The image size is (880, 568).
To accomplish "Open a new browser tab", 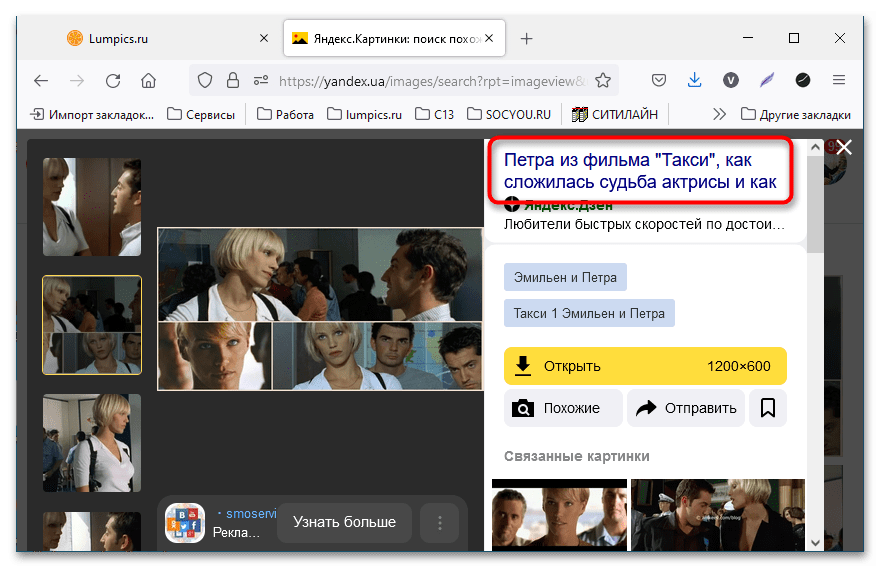I will point(527,38).
